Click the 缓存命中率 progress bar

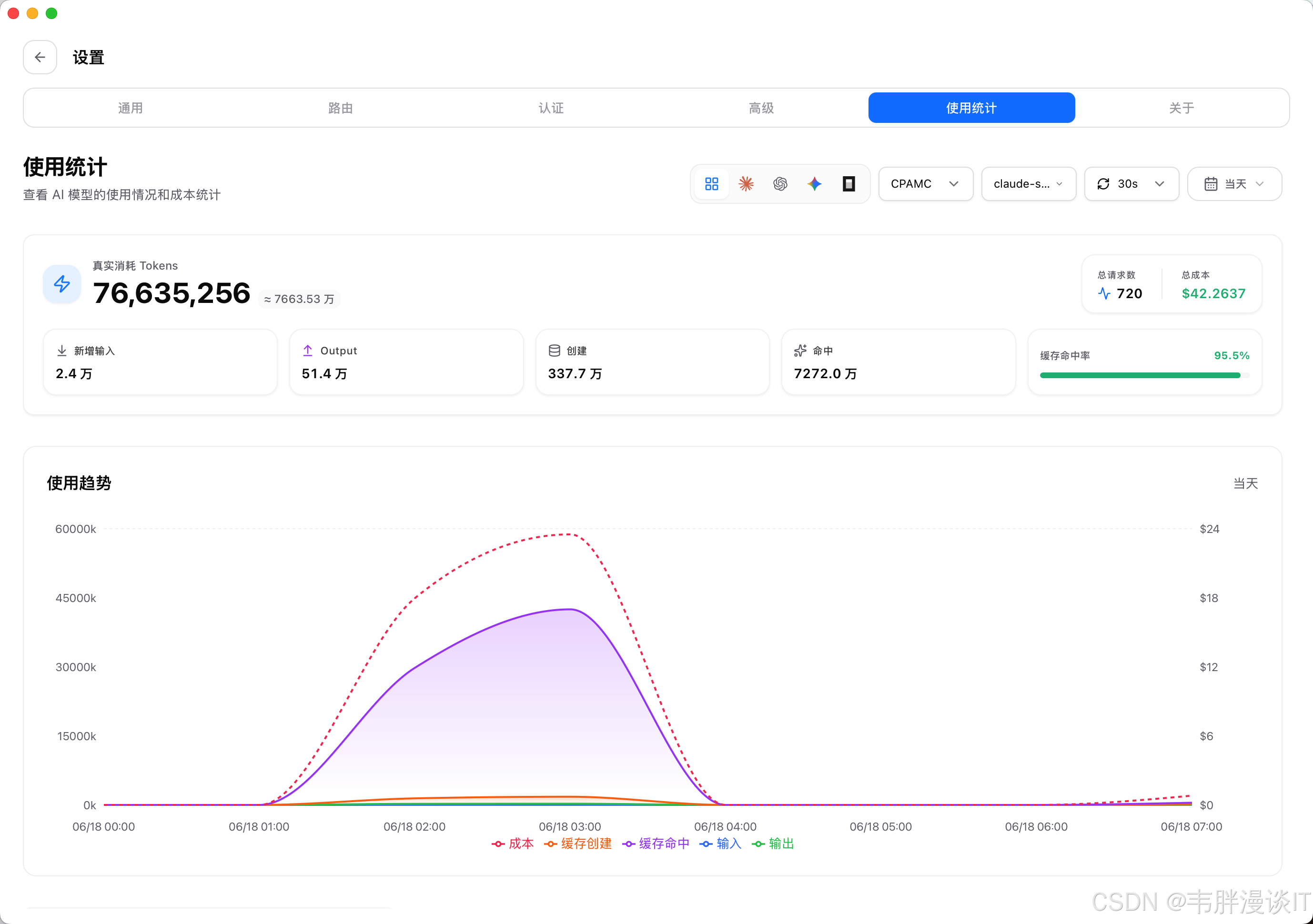pos(1144,375)
